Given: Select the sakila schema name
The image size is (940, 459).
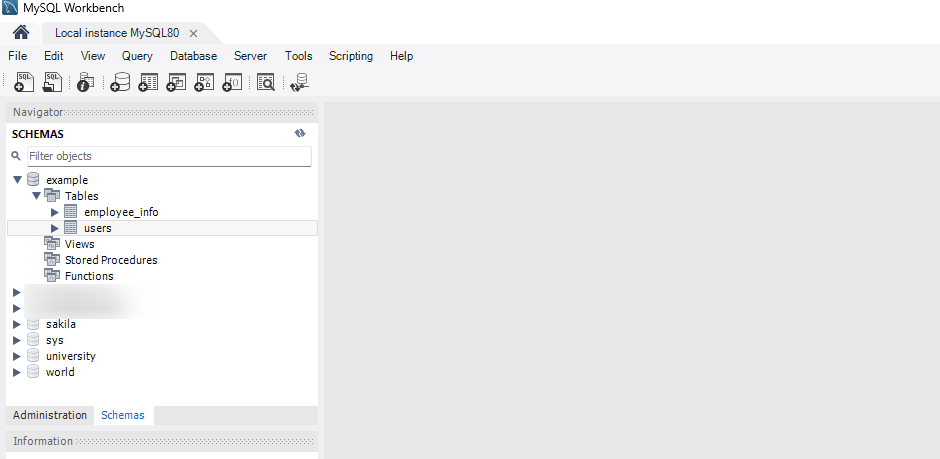Looking at the screenshot, I should point(61,324).
